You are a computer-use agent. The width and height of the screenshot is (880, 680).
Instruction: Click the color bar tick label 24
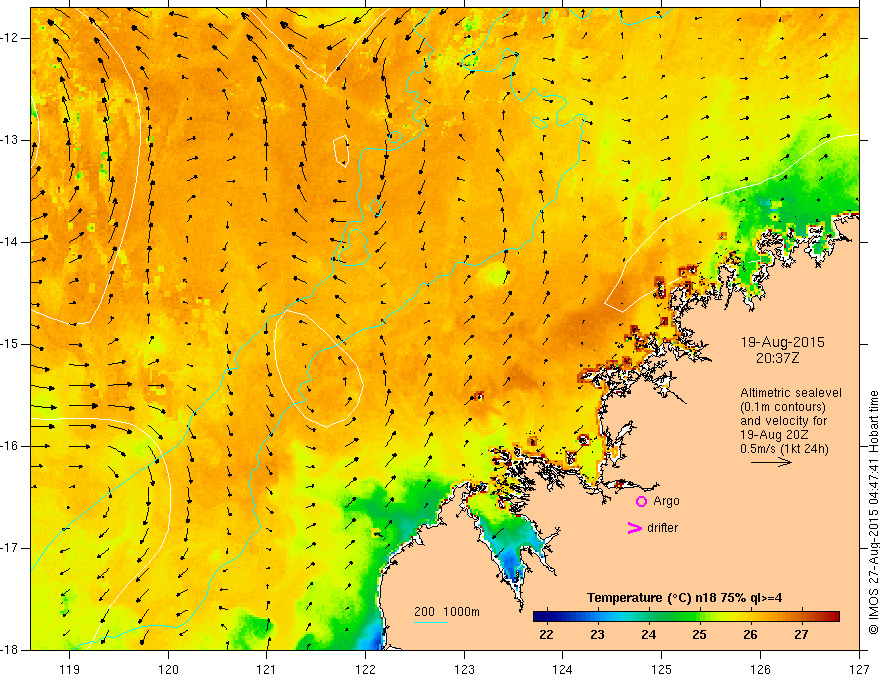coord(648,635)
